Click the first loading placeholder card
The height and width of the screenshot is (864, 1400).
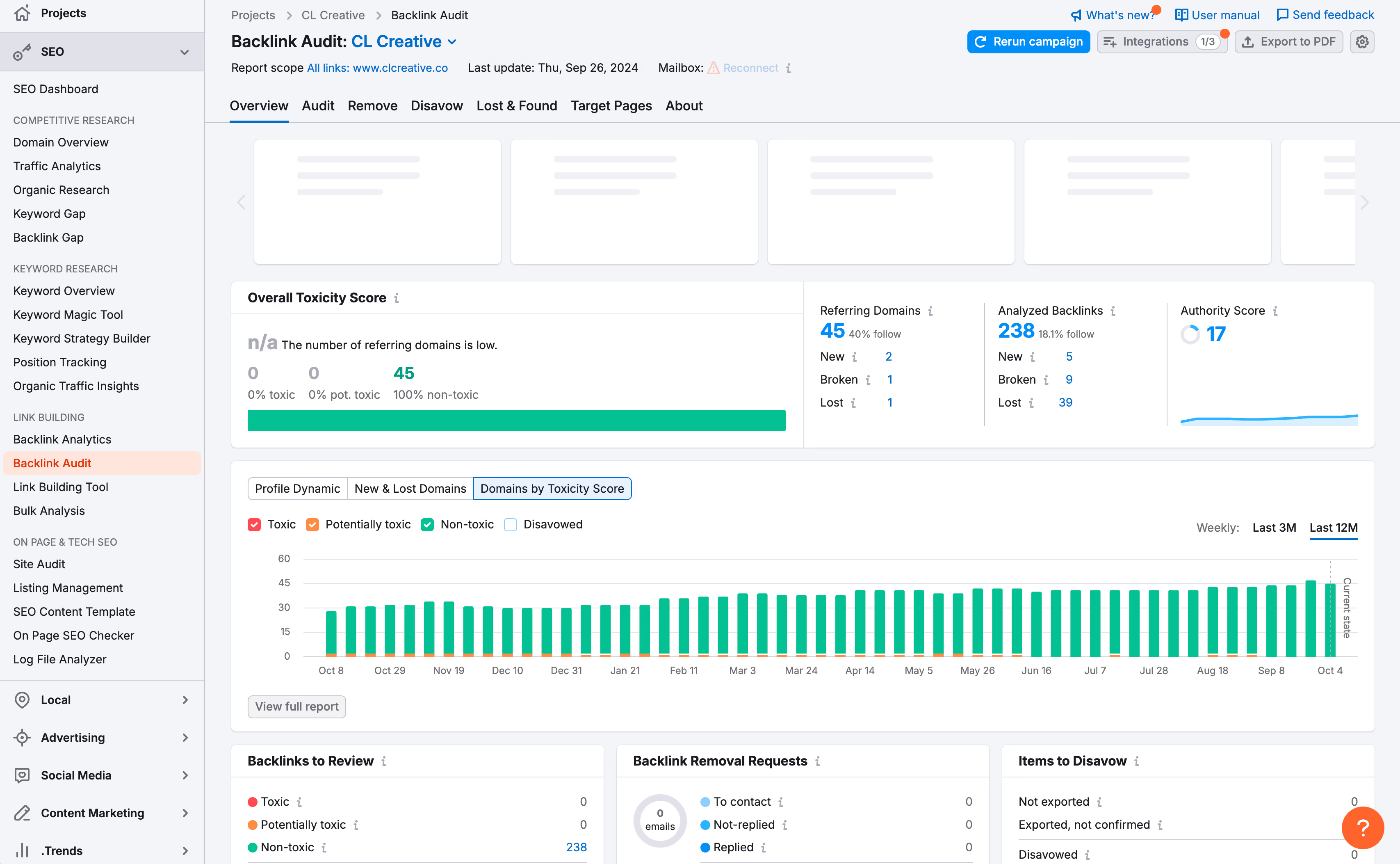pyautogui.click(x=378, y=202)
